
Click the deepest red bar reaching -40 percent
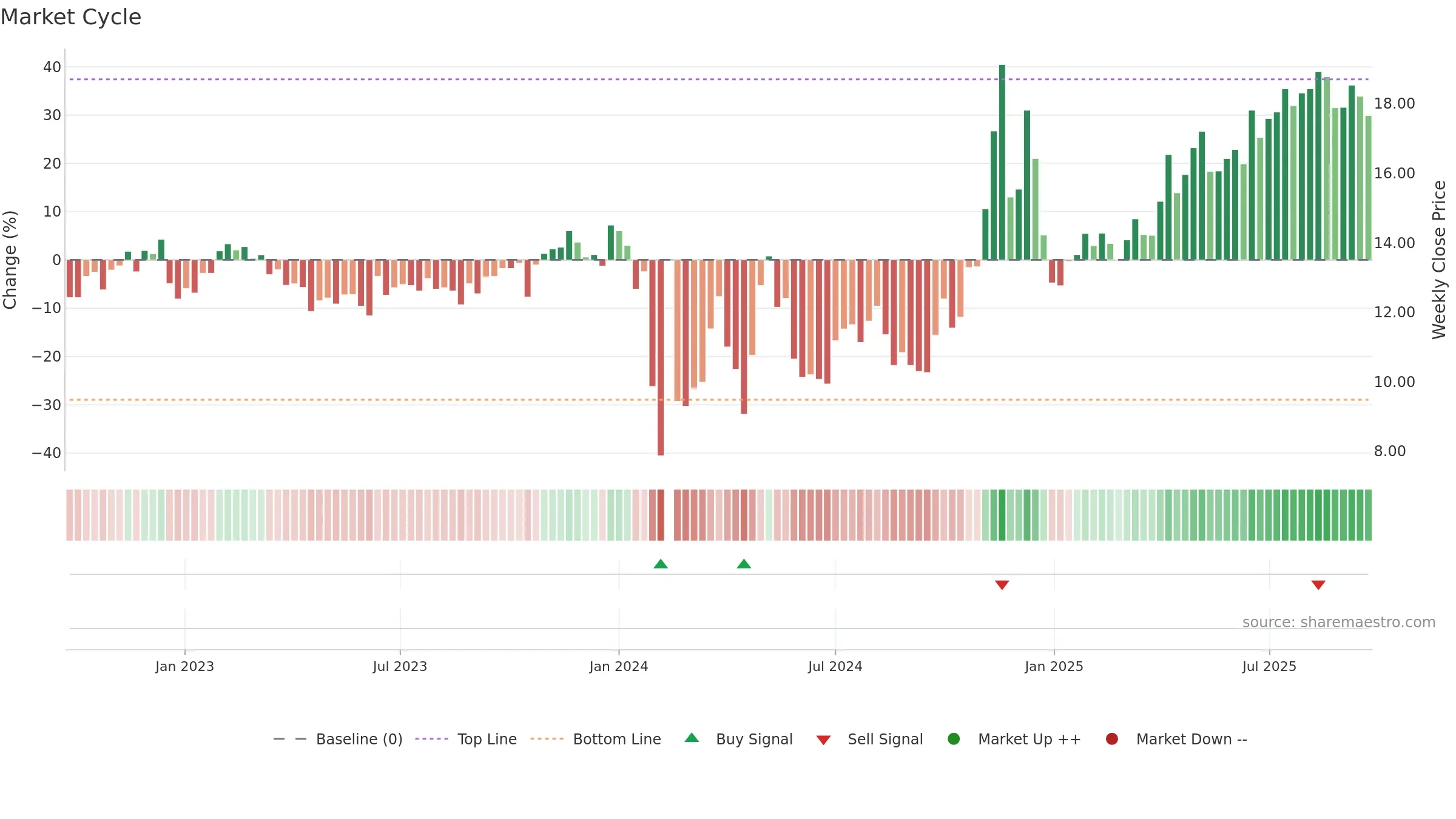click(661, 357)
